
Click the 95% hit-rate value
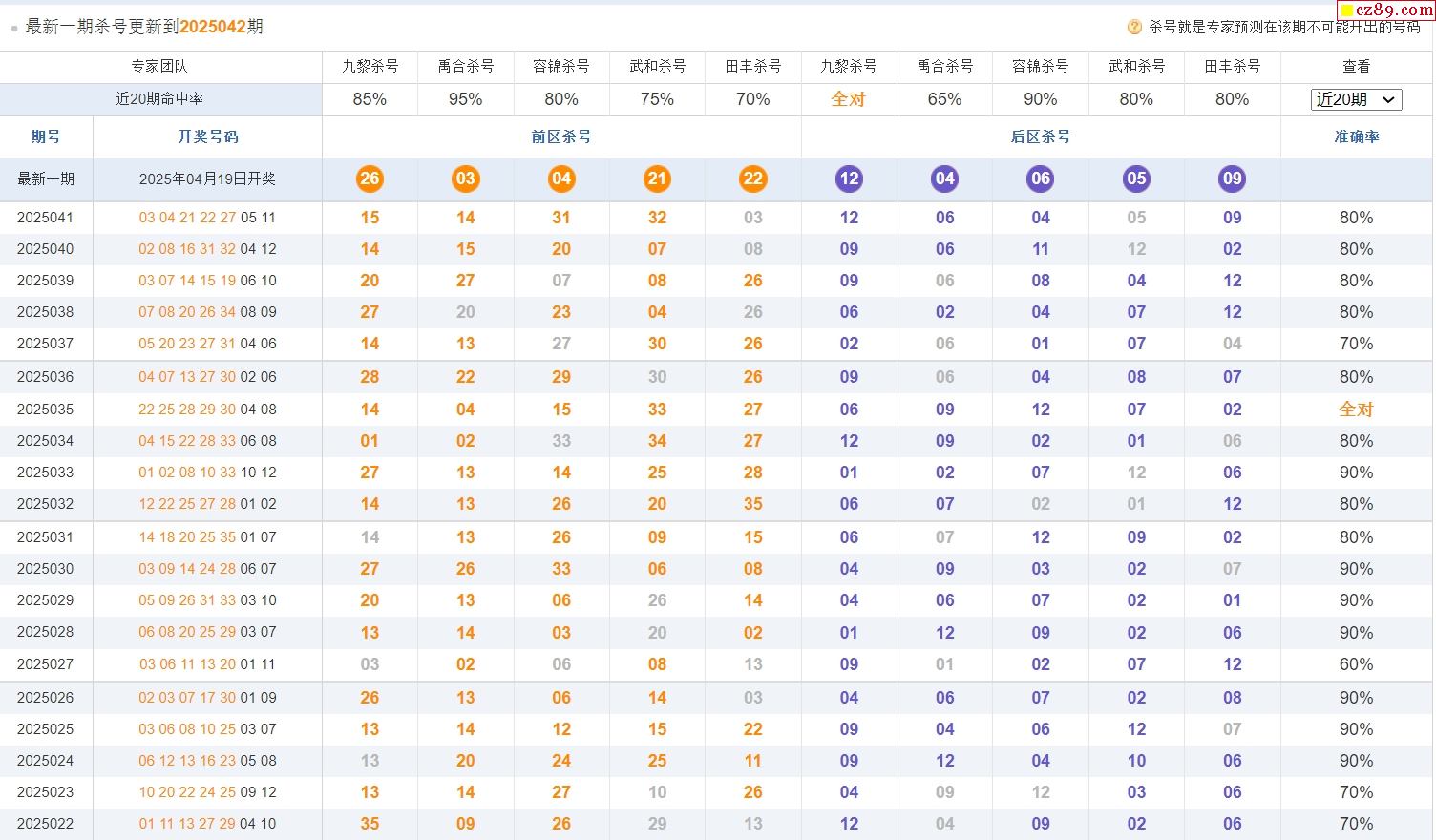pyautogui.click(x=465, y=99)
